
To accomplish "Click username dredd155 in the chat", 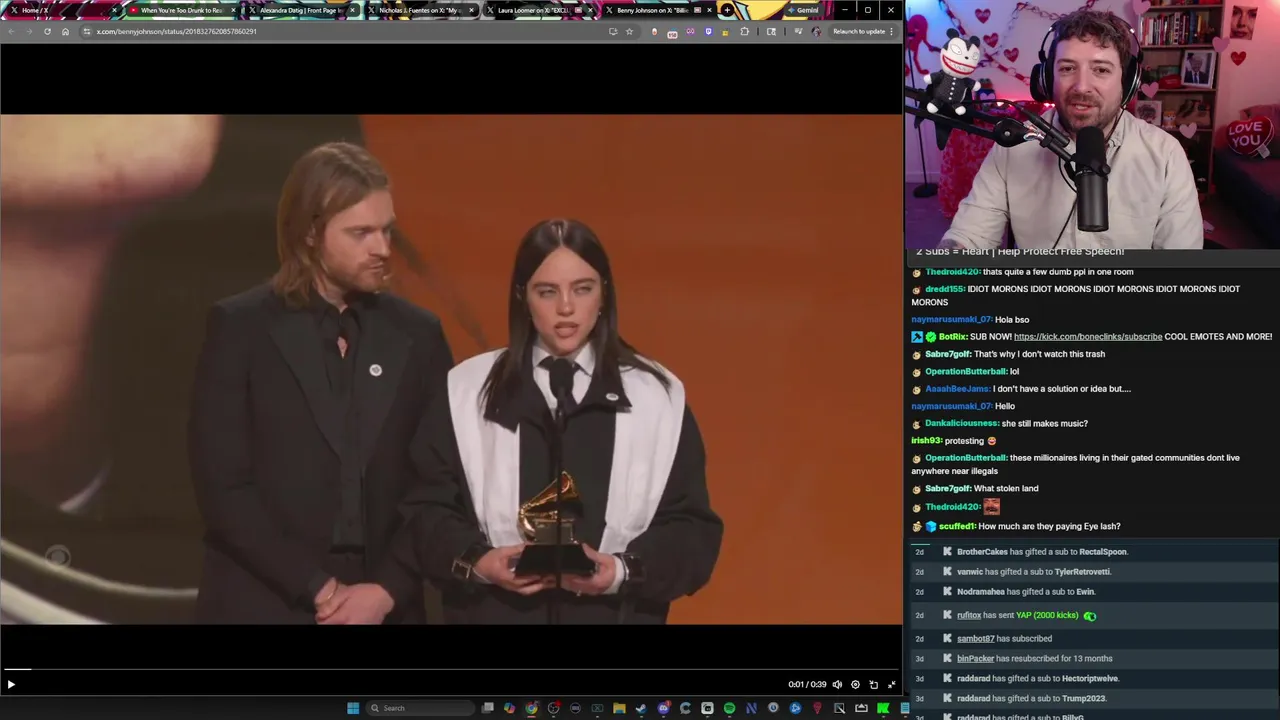I will 945,289.
